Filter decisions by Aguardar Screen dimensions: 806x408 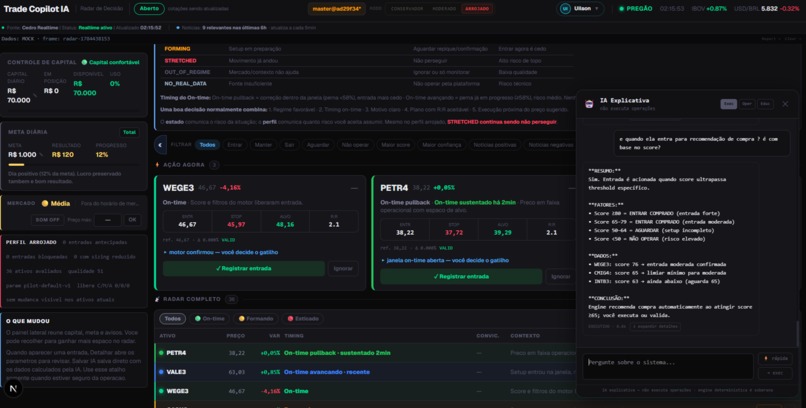coord(318,145)
